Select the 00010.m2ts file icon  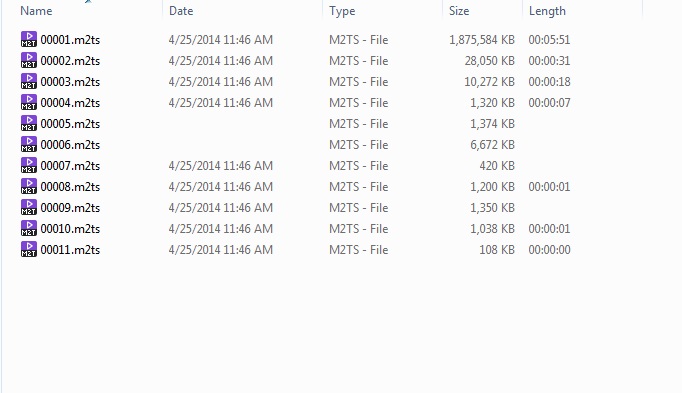29,228
